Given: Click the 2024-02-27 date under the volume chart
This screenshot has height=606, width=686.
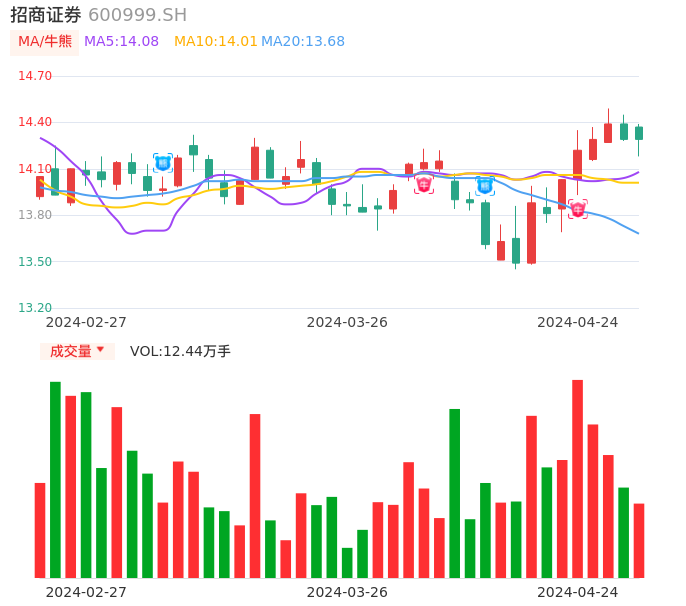Looking at the screenshot, I should [86, 592].
